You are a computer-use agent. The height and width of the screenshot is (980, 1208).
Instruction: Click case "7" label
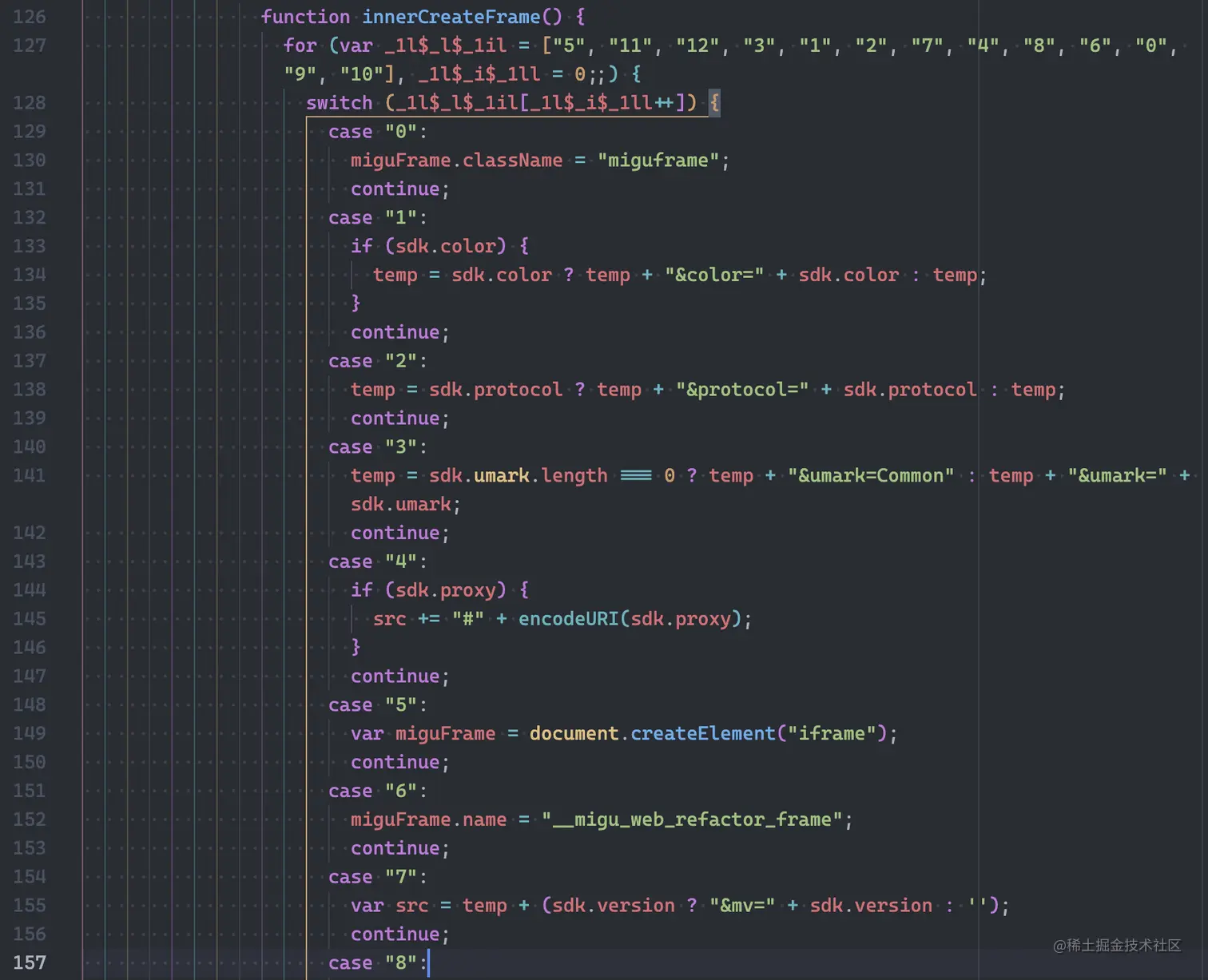coord(377,877)
